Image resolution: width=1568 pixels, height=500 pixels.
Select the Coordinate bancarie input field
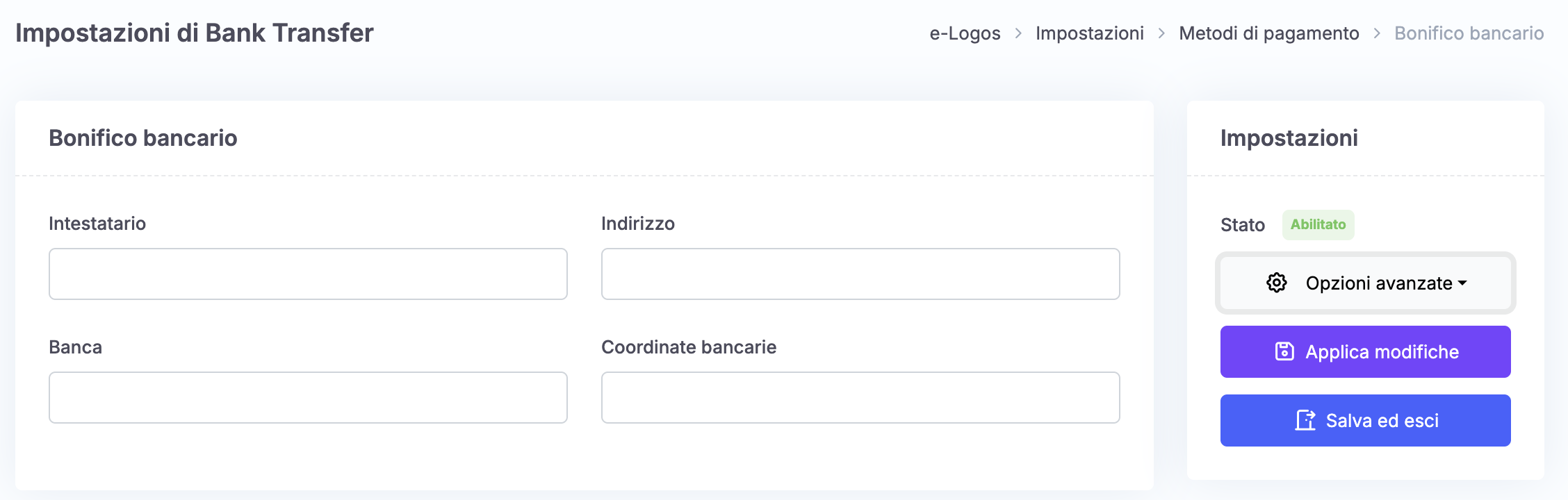tap(860, 397)
